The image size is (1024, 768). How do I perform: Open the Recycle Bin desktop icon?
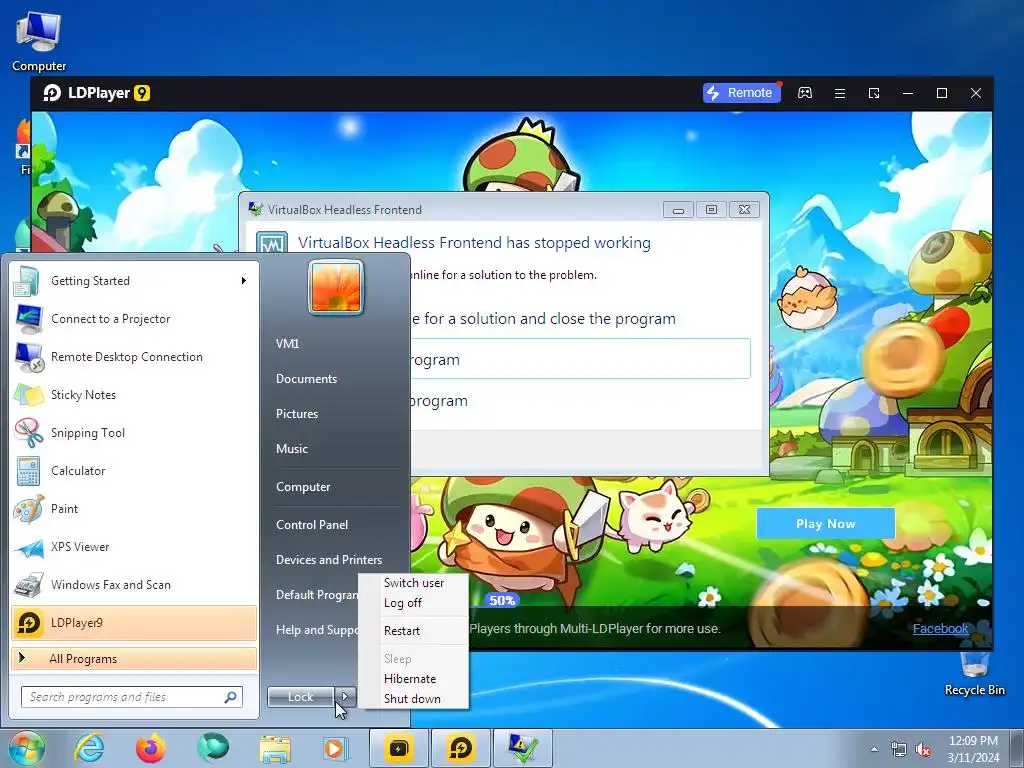tap(974, 674)
